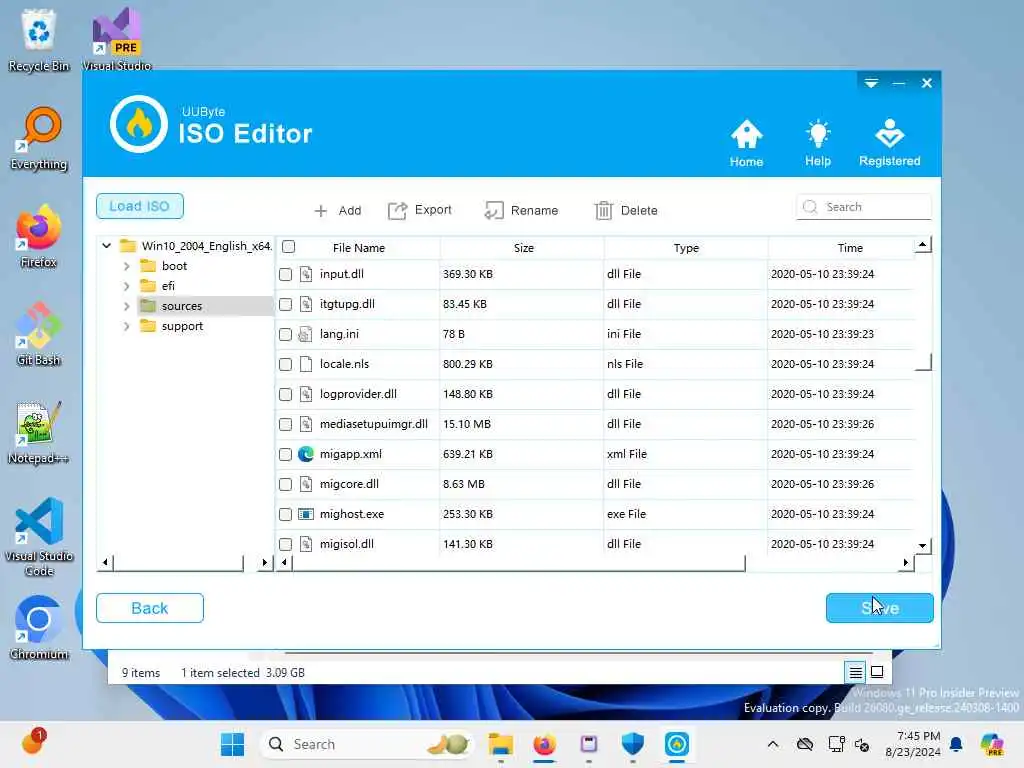Open the Windows Start menu
The image size is (1024, 768).
232,744
